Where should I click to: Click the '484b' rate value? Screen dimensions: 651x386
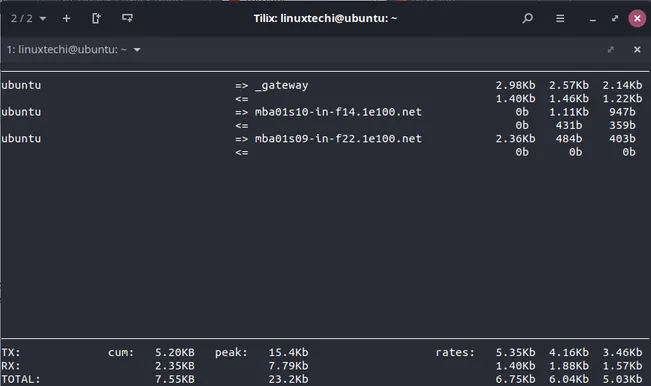pyautogui.click(x=569, y=139)
